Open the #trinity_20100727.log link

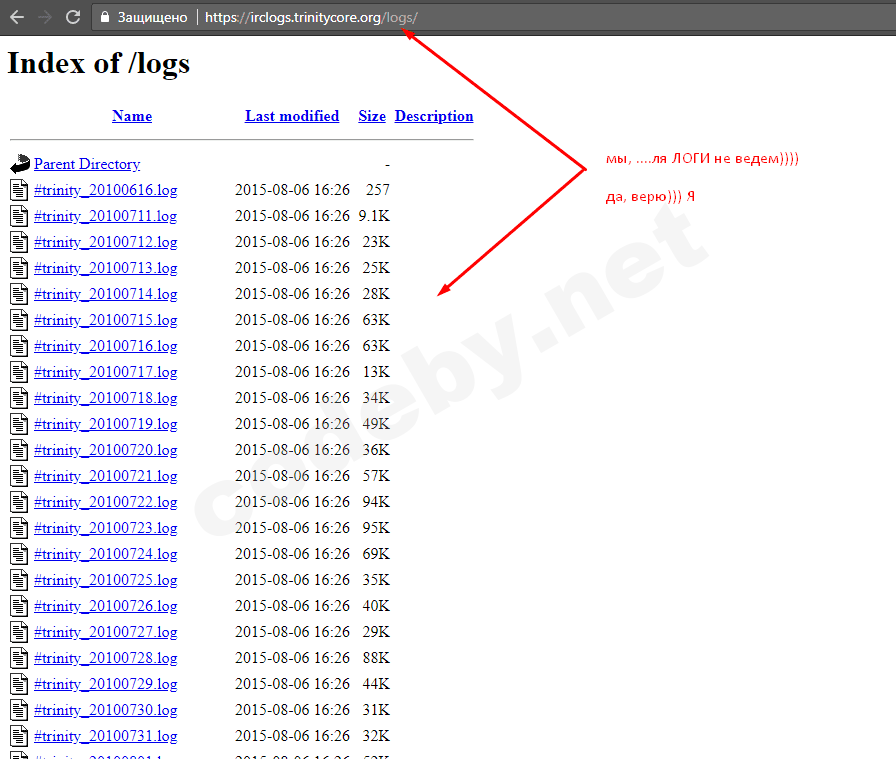coord(106,632)
